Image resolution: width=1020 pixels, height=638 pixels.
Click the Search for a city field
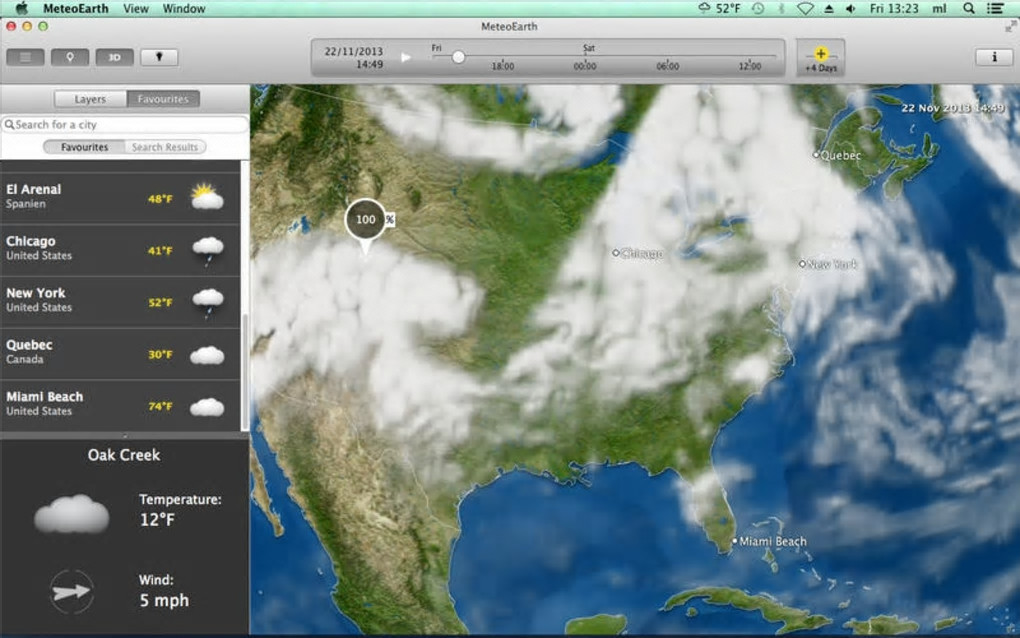tap(125, 124)
